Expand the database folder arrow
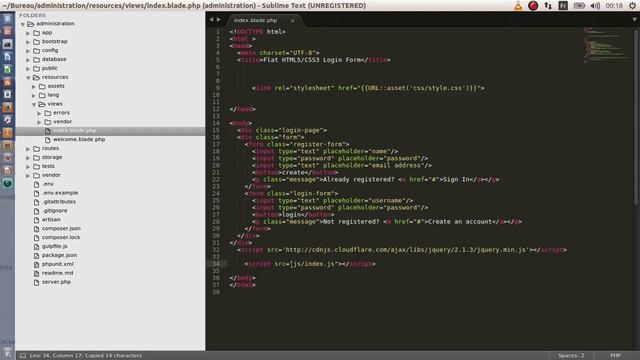 [28, 60]
